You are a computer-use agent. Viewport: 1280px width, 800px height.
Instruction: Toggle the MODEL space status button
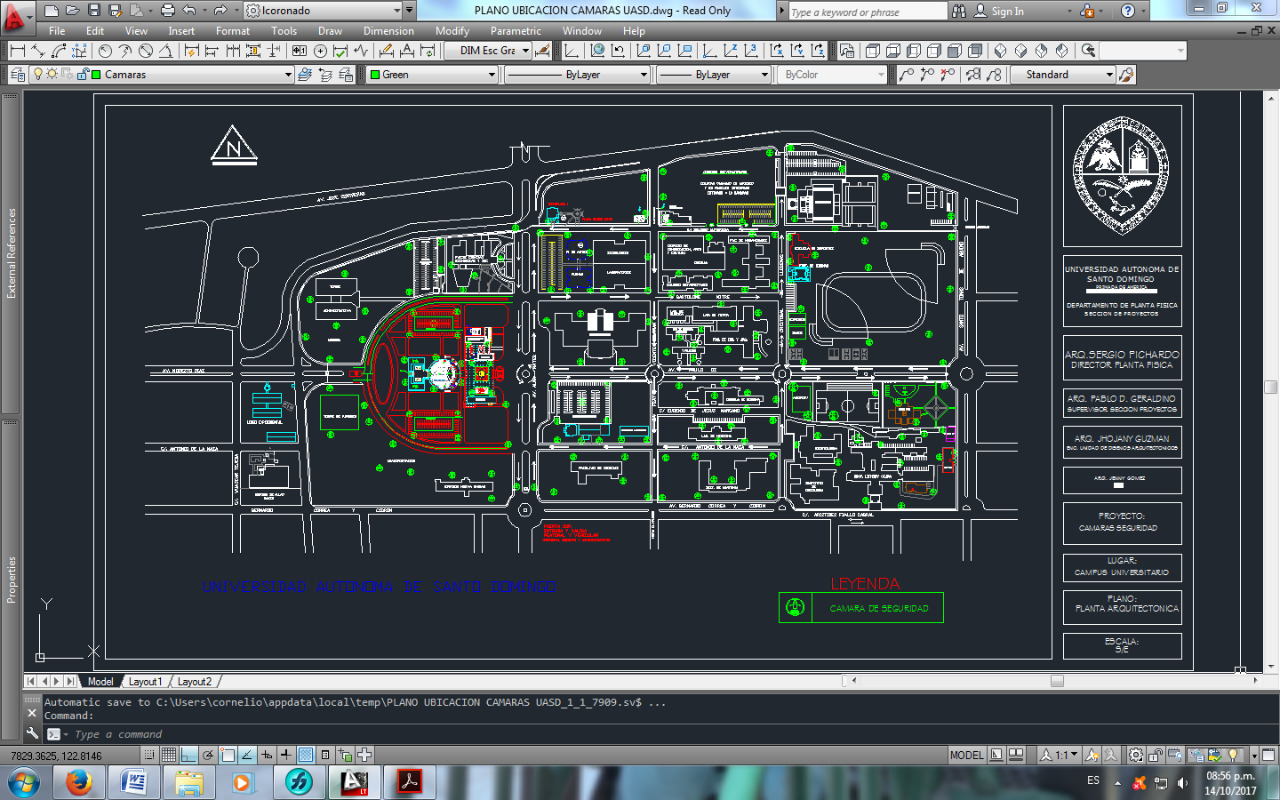(966, 755)
